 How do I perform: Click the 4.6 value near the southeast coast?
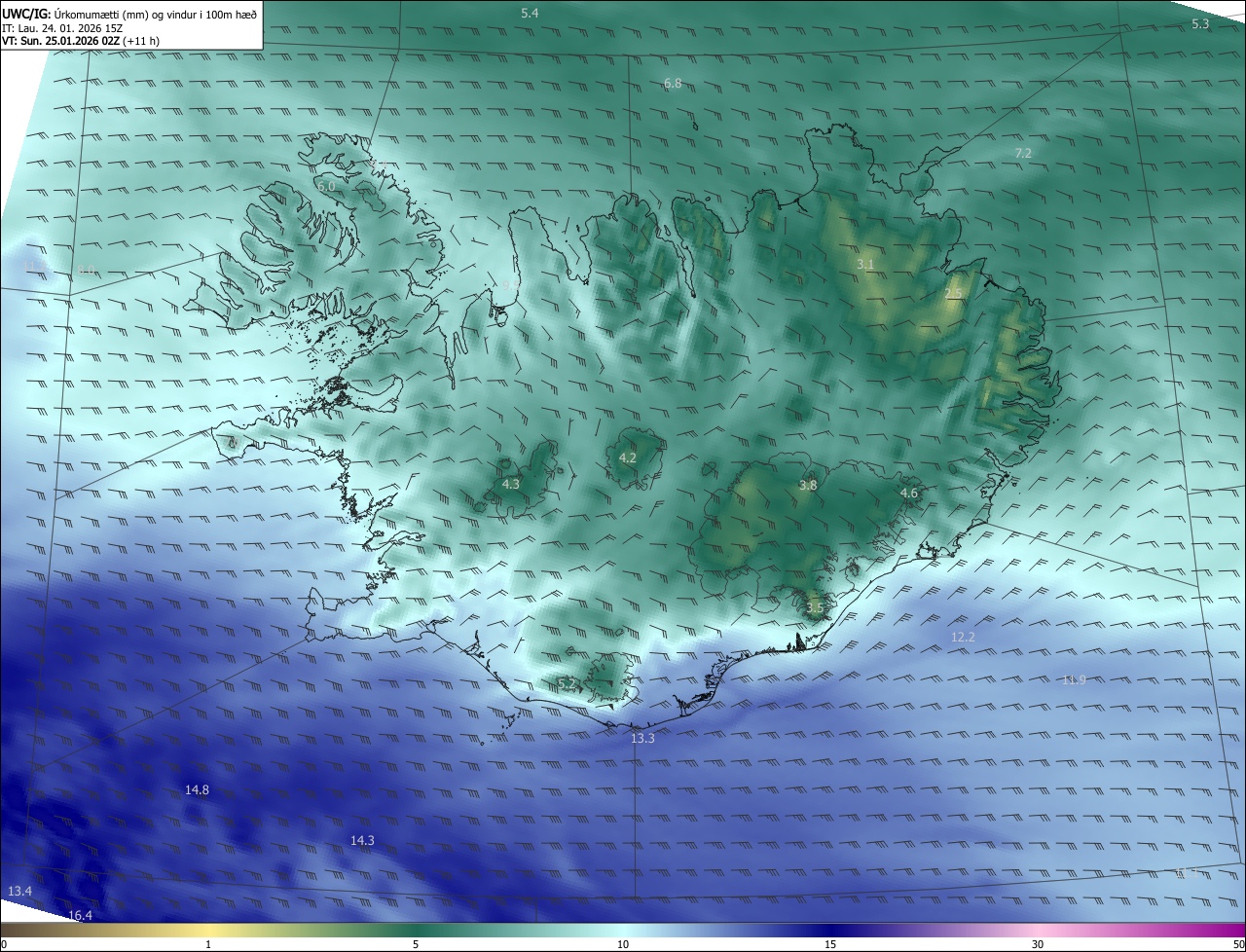tap(909, 494)
